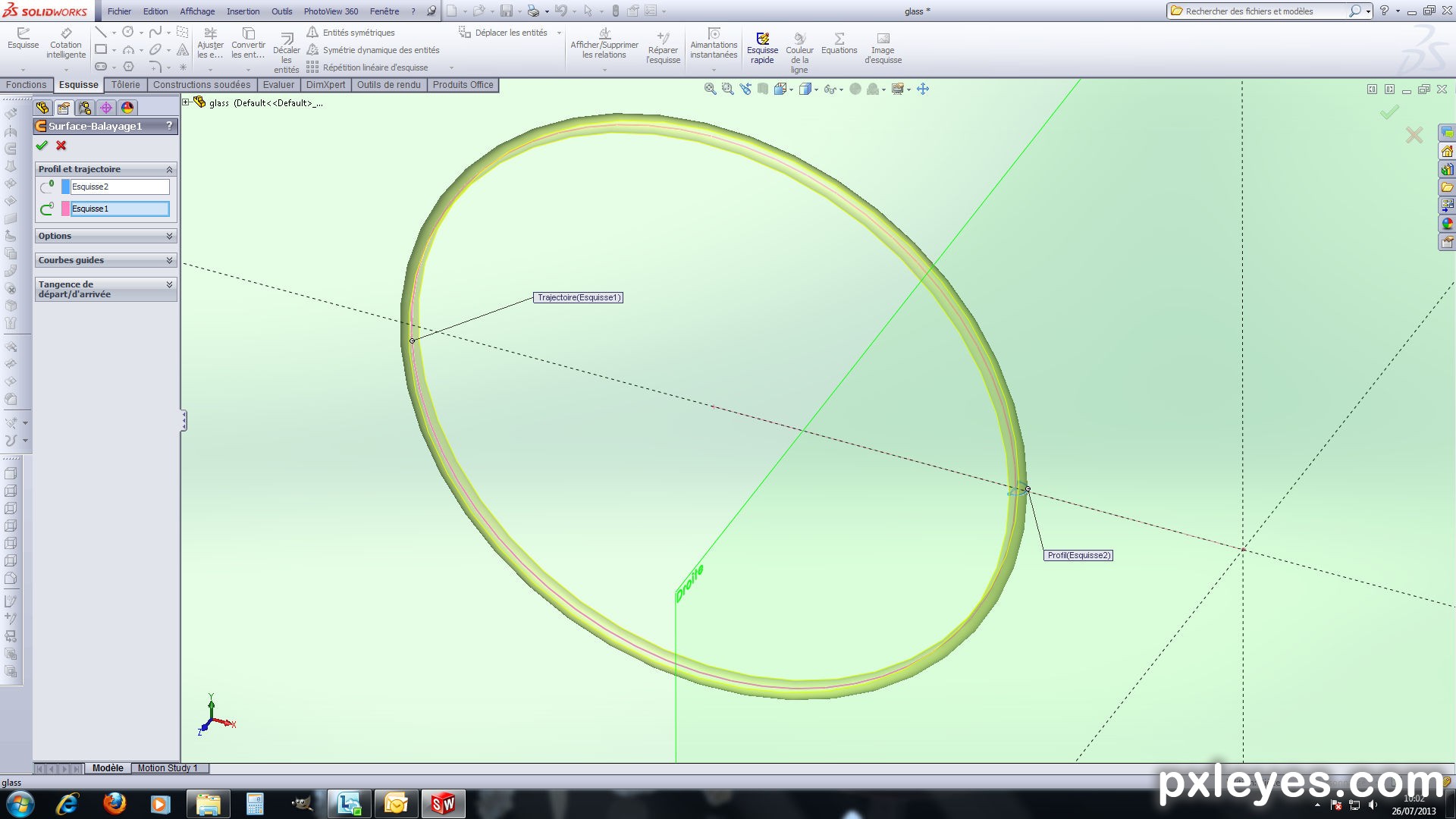Confirm the sweep with green checkmark
The width and height of the screenshot is (1456, 819).
[x=42, y=146]
